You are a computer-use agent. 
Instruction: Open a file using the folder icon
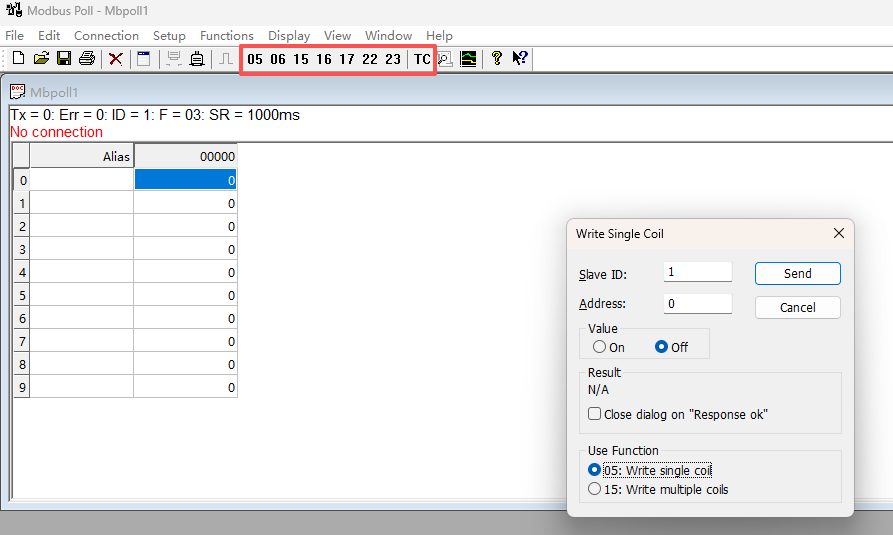pyautogui.click(x=41, y=59)
